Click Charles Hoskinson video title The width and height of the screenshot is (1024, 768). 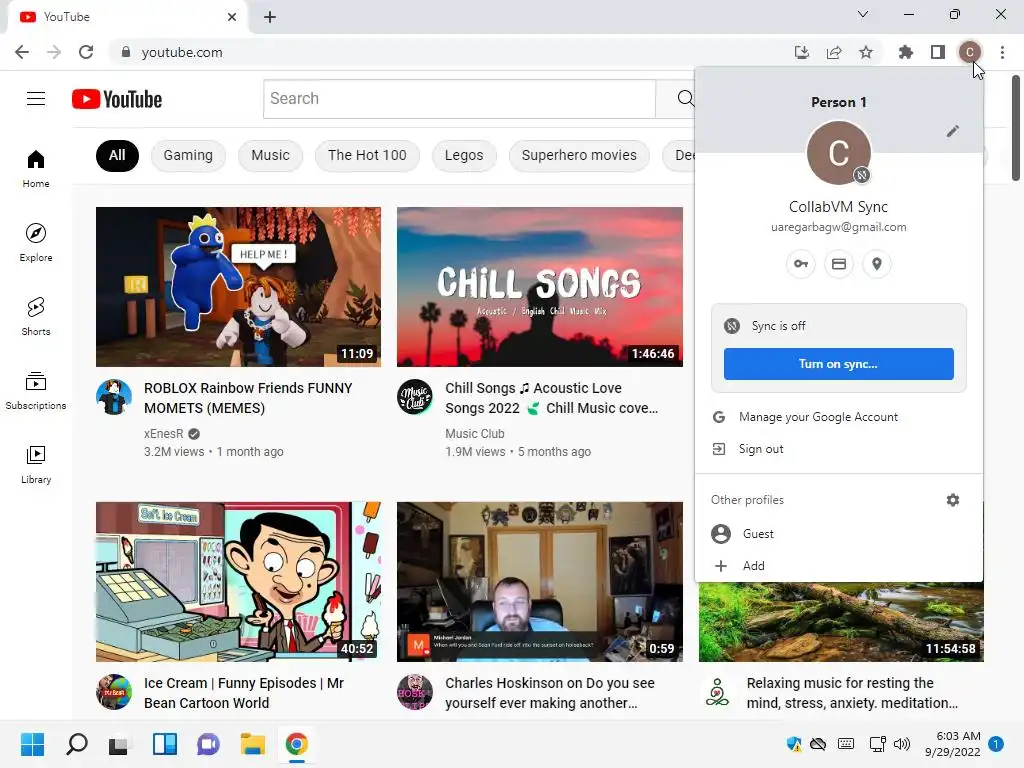pos(550,693)
